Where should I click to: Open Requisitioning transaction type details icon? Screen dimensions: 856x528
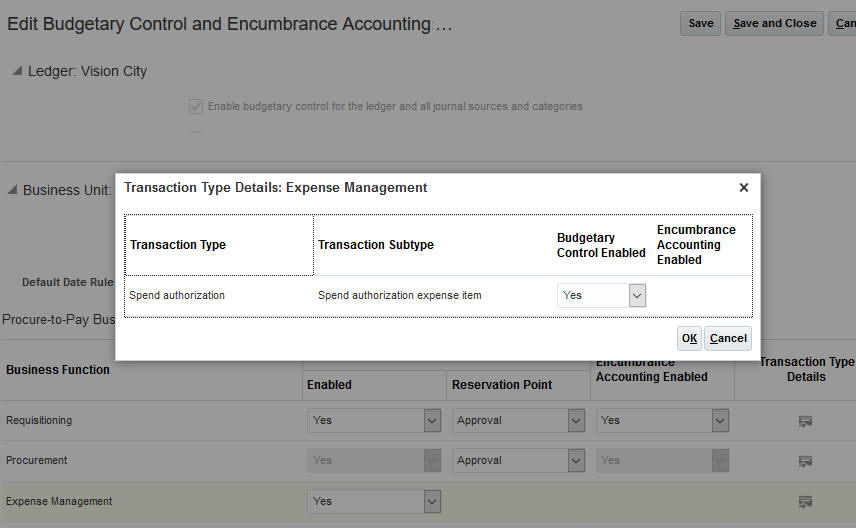(805, 421)
